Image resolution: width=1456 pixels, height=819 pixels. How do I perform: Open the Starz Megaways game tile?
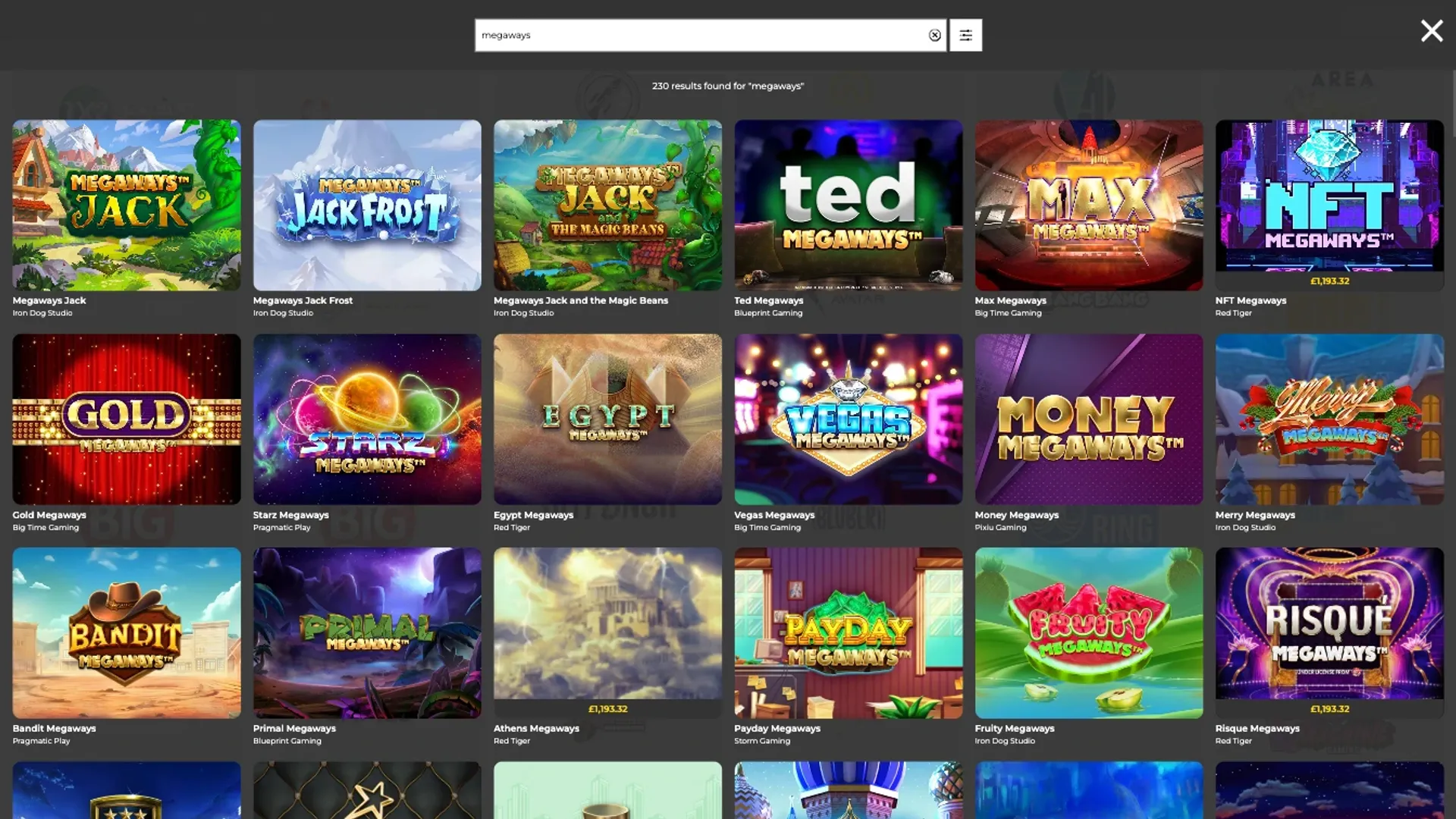tap(367, 419)
